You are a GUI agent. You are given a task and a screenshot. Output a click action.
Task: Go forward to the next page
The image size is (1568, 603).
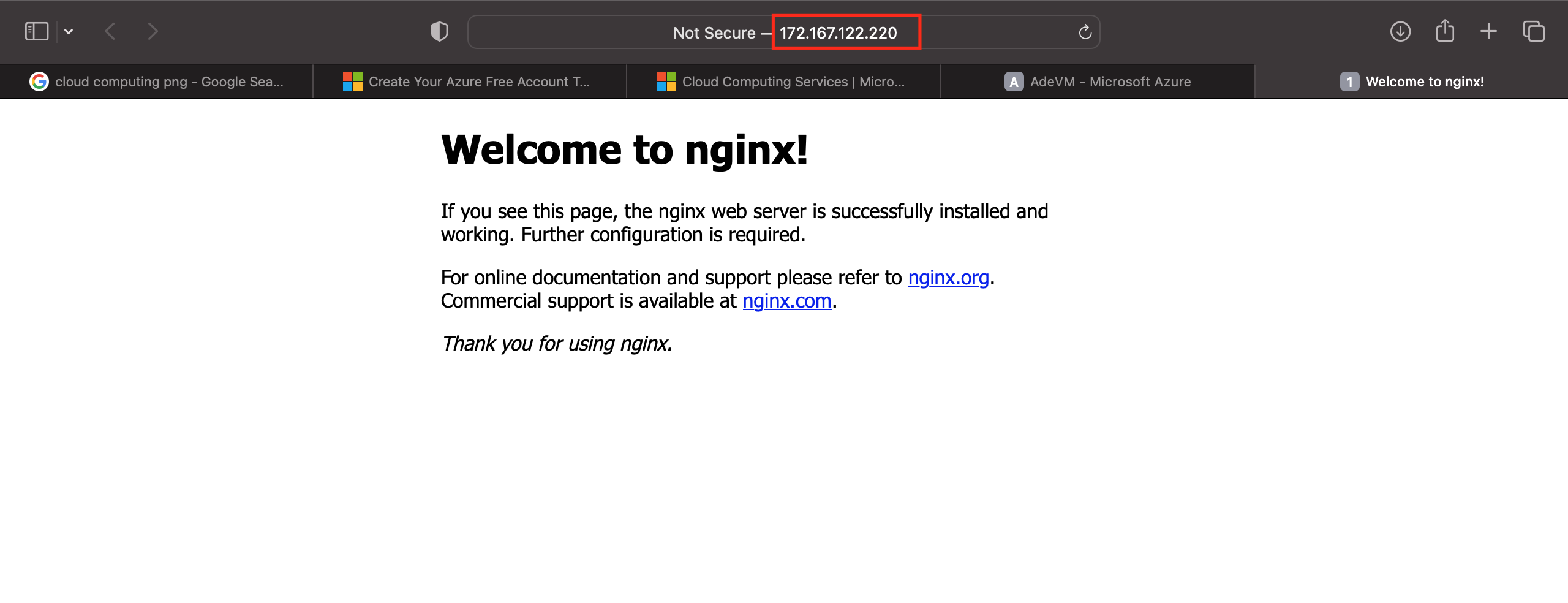153,31
